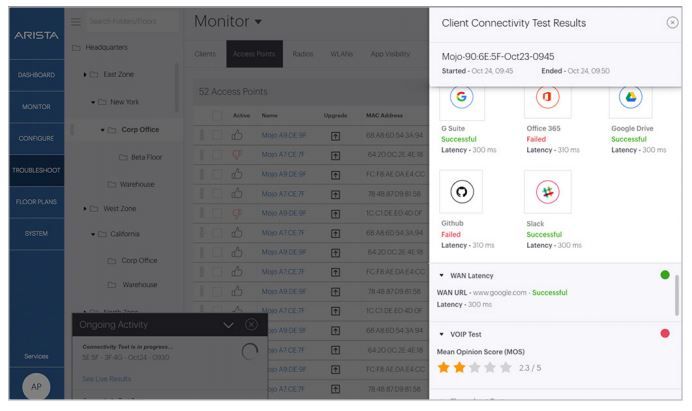This screenshot has height=411, width=692.
Task: Open the G Suite app icon
Action: [x=462, y=97]
